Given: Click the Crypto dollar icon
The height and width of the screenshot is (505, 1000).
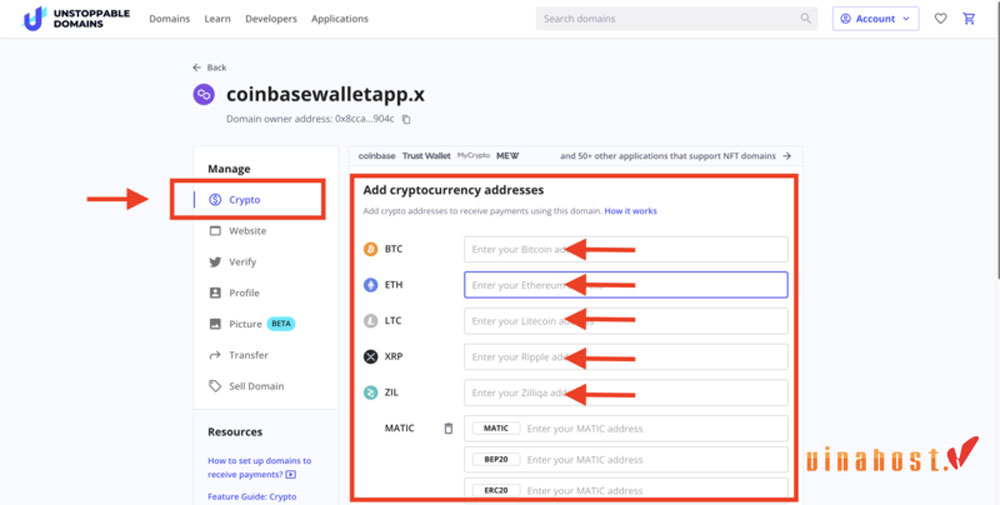Looking at the screenshot, I should [x=215, y=200].
